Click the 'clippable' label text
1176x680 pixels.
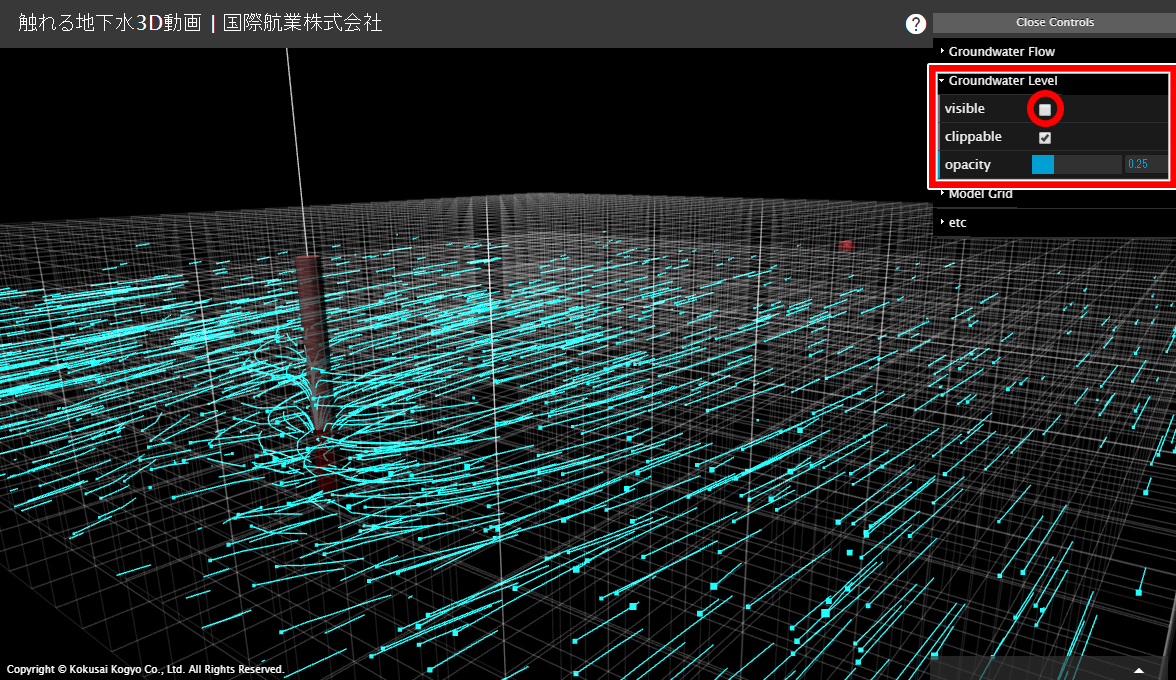[x=973, y=136]
